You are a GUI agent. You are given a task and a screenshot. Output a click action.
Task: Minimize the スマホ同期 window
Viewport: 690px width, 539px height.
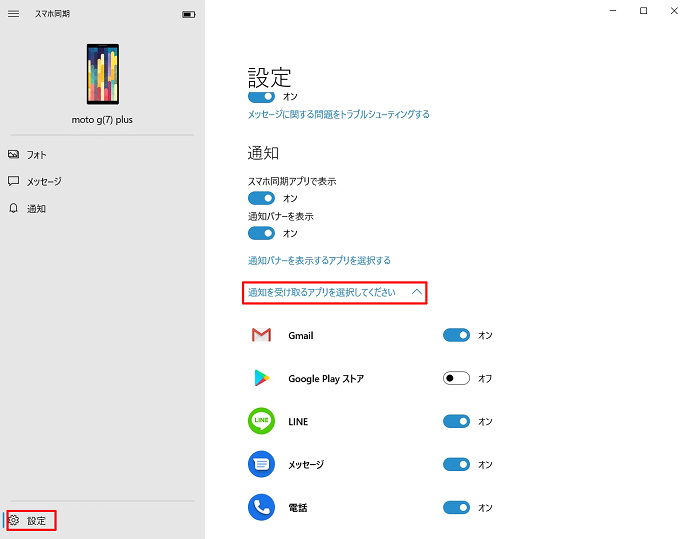point(613,11)
